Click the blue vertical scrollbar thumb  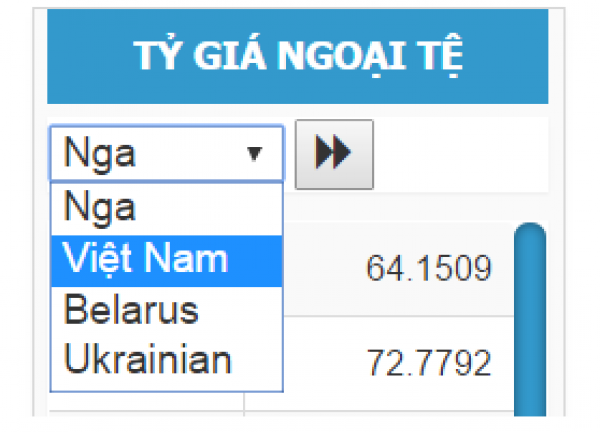point(530,320)
